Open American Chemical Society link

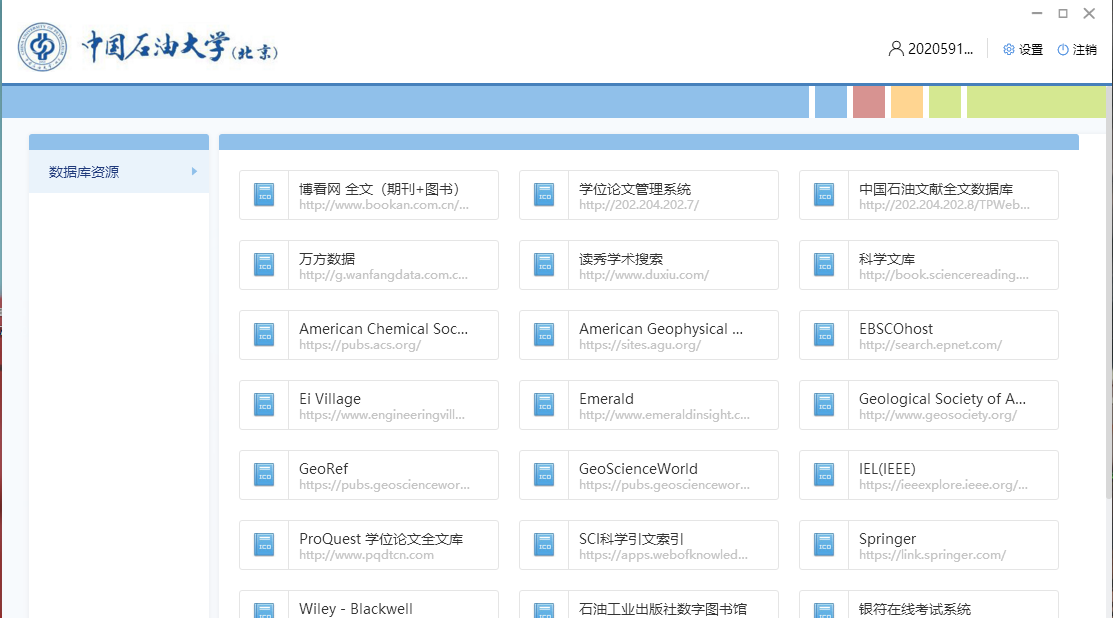point(383,329)
